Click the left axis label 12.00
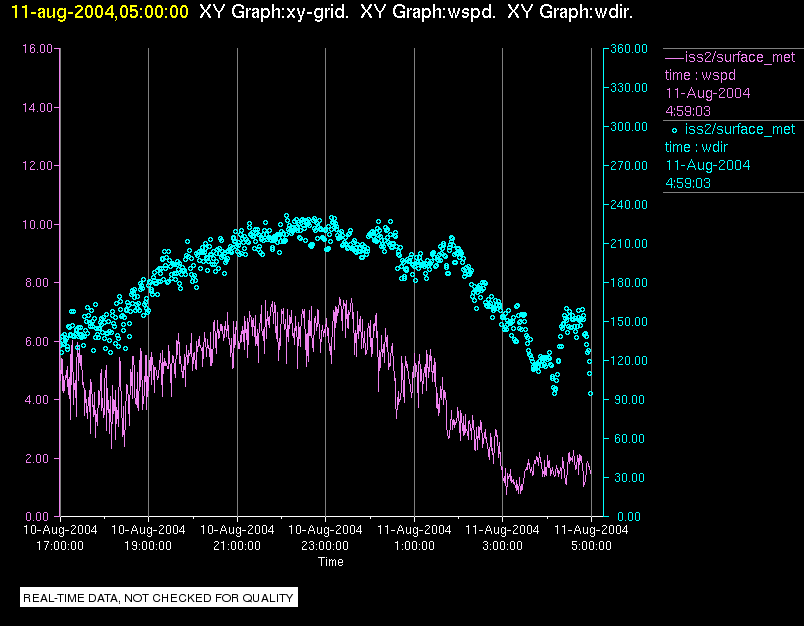The image size is (804, 626). pyautogui.click(x=37, y=166)
